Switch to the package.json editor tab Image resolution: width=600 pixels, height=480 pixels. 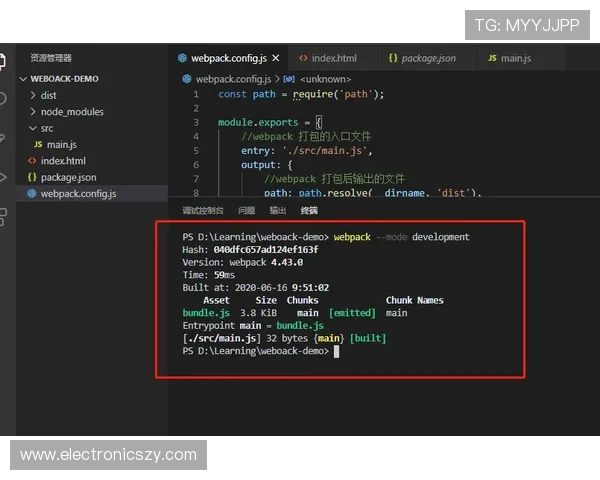[427, 58]
